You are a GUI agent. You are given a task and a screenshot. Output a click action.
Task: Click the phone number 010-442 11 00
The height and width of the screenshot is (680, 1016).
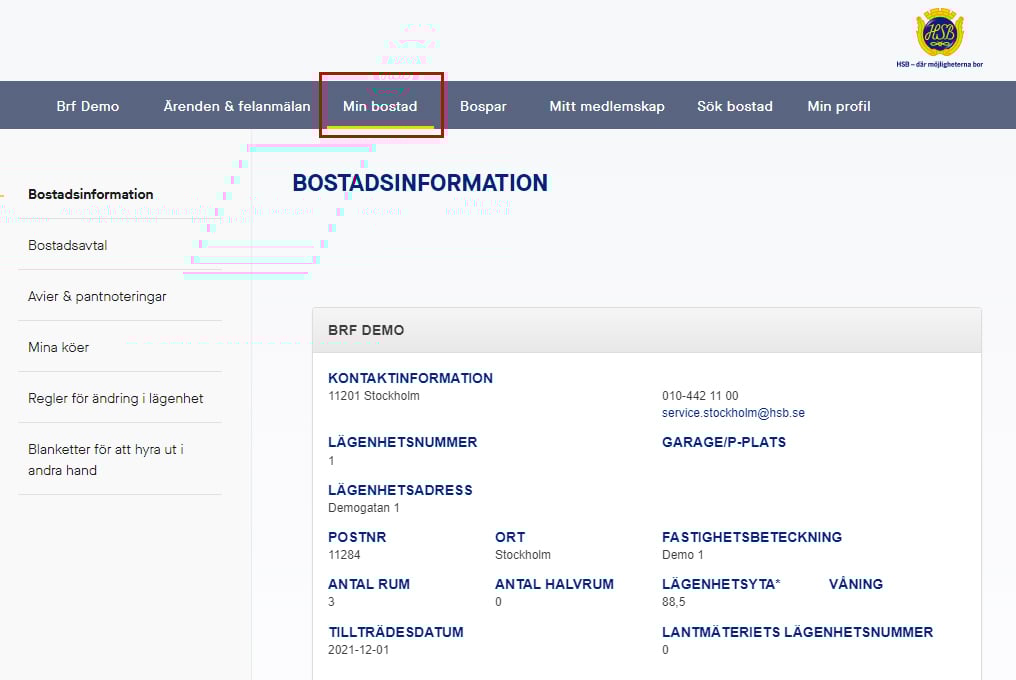click(700, 396)
